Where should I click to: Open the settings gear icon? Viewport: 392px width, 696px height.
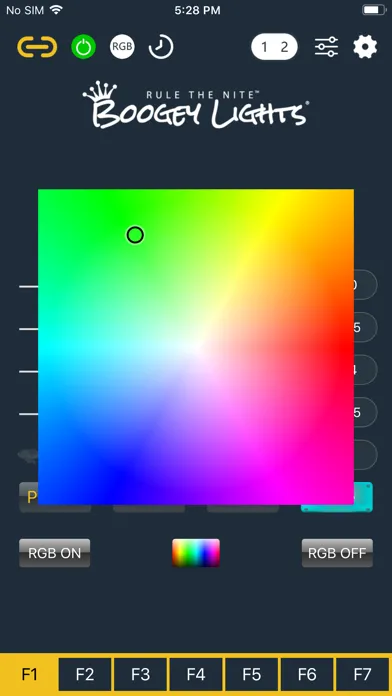pyautogui.click(x=365, y=47)
